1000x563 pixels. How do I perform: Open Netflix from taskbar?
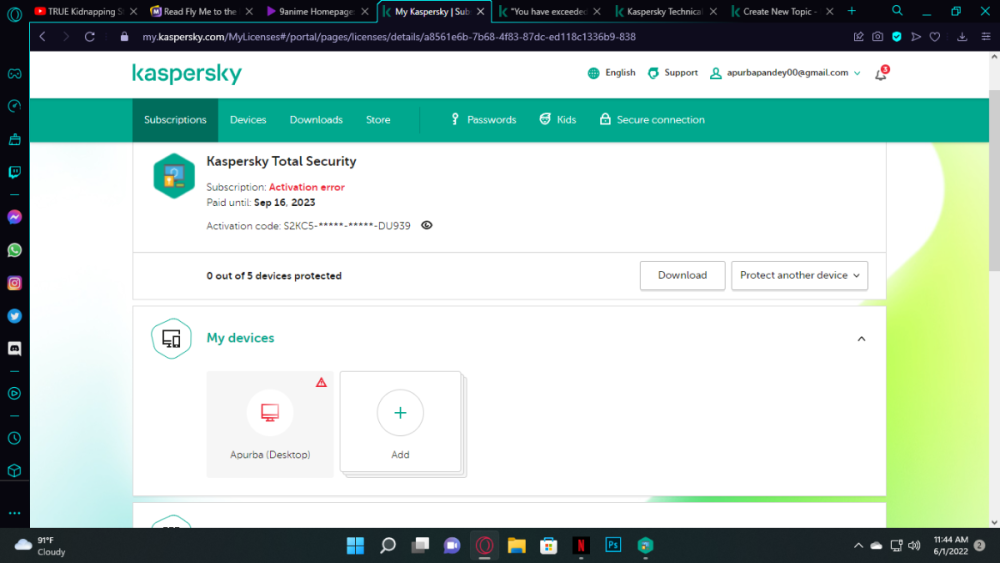tap(580, 546)
